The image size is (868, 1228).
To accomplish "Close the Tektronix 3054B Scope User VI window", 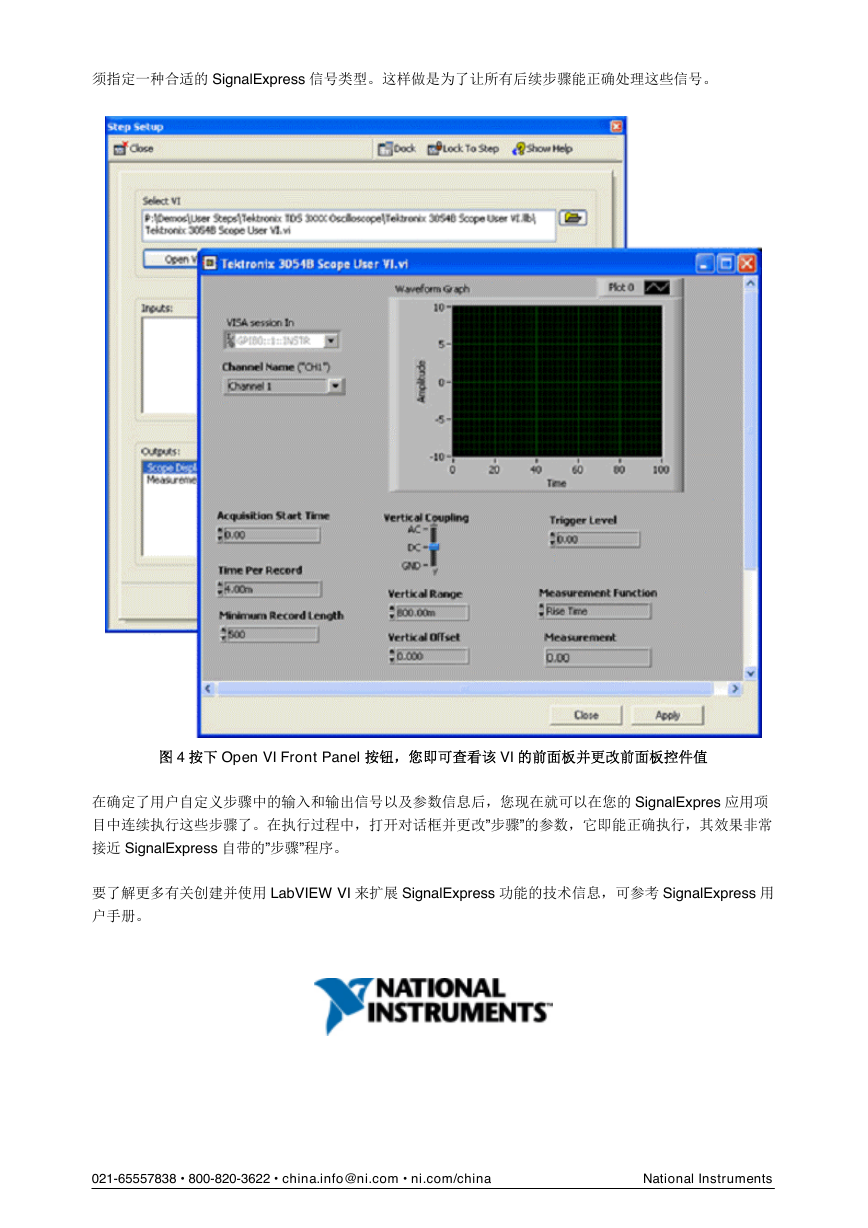I will 747,264.
